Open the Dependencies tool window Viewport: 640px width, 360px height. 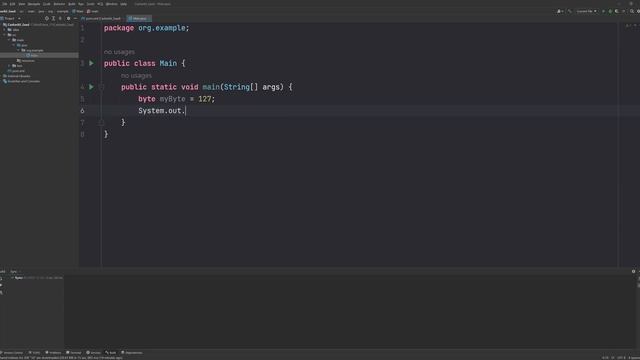click(x=132, y=353)
